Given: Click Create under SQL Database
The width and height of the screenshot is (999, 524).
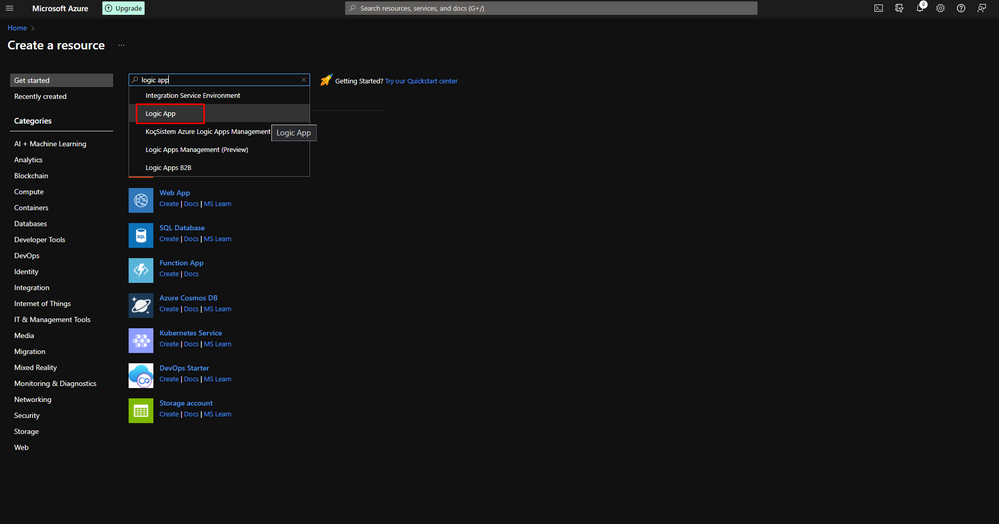Looking at the screenshot, I should [169, 239].
